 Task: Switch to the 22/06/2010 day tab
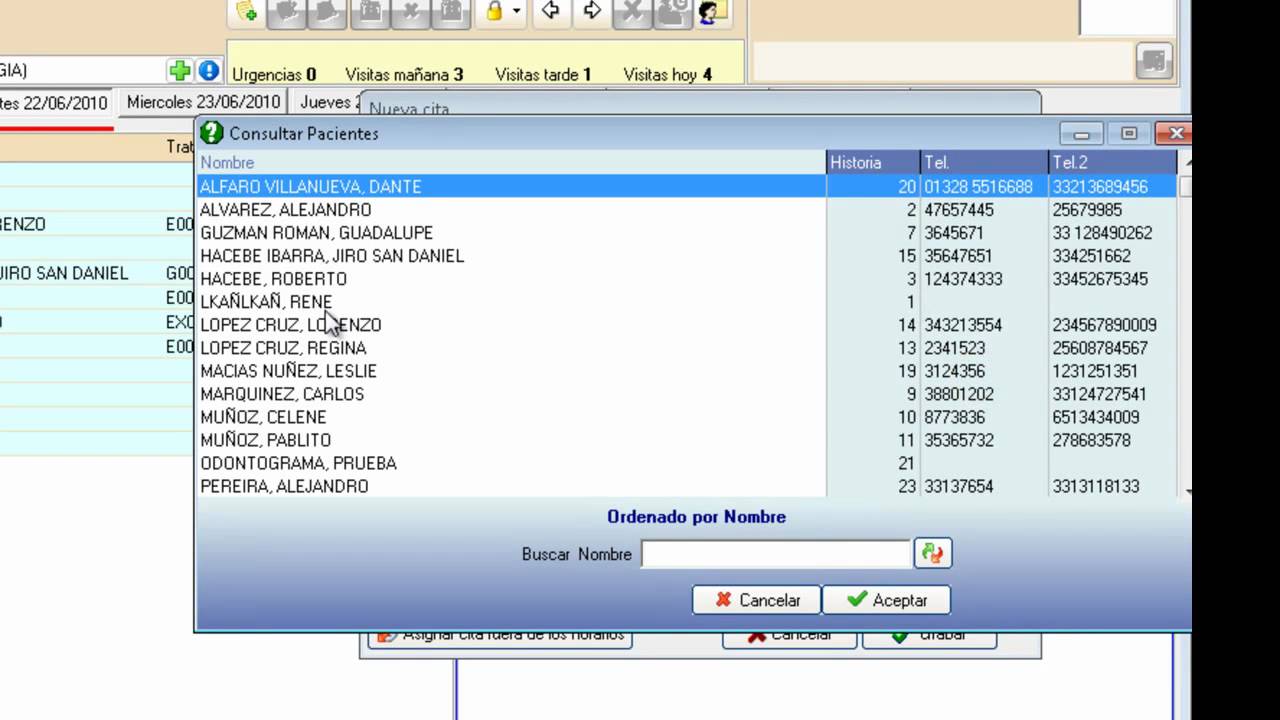pyautogui.click(x=55, y=103)
